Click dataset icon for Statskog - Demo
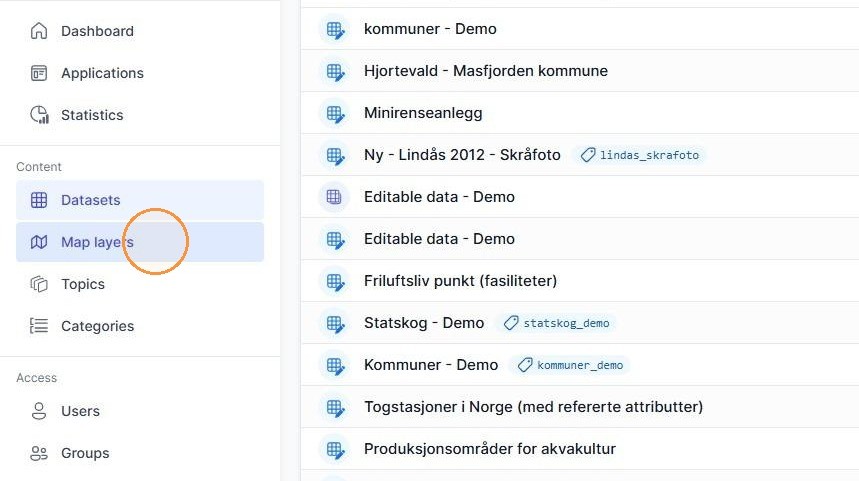859x481 pixels. pos(335,323)
